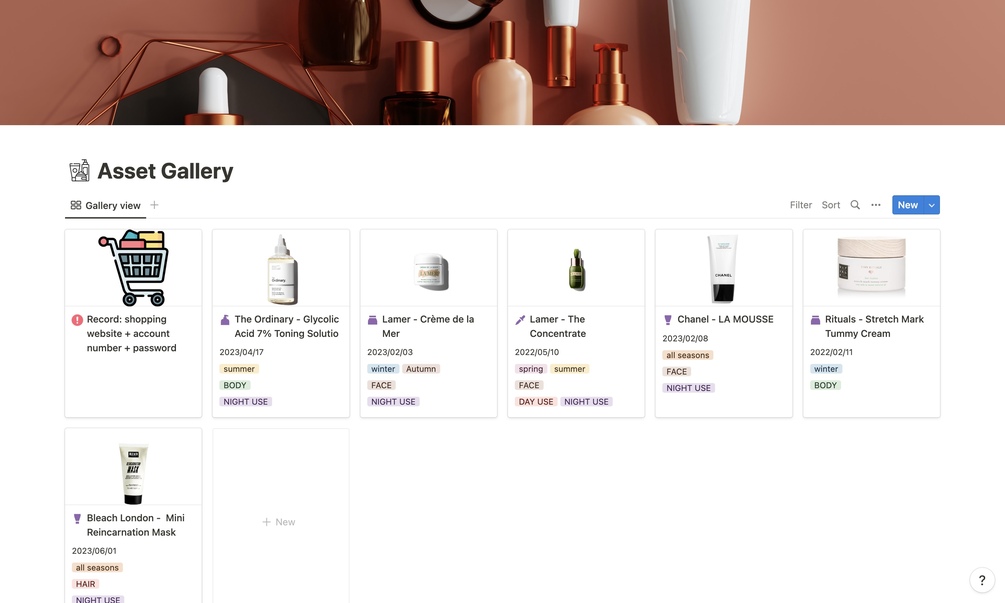1005x603 pixels.
Task: Open the Filter options
Action: (801, 205)
